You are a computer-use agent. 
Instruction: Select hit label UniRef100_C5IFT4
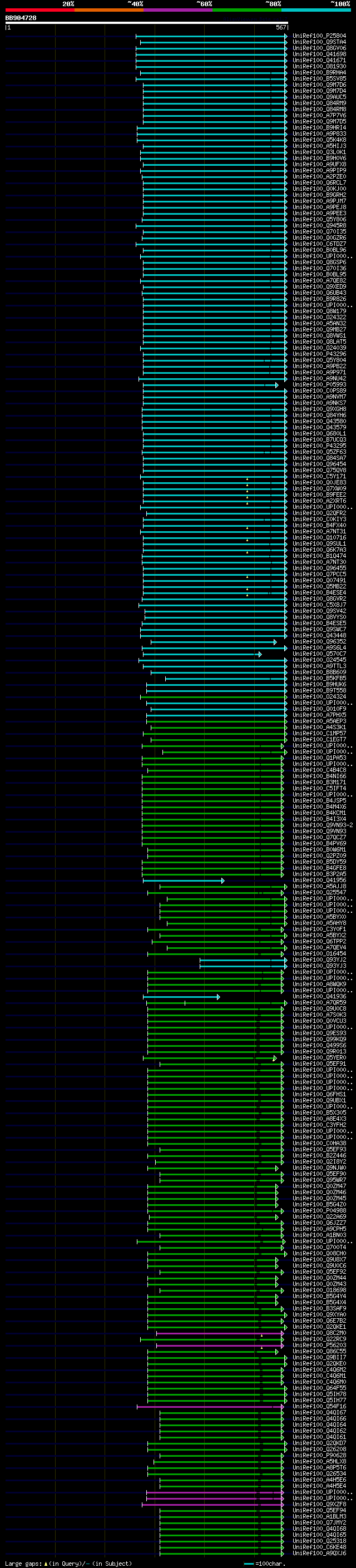click(319, 788)
